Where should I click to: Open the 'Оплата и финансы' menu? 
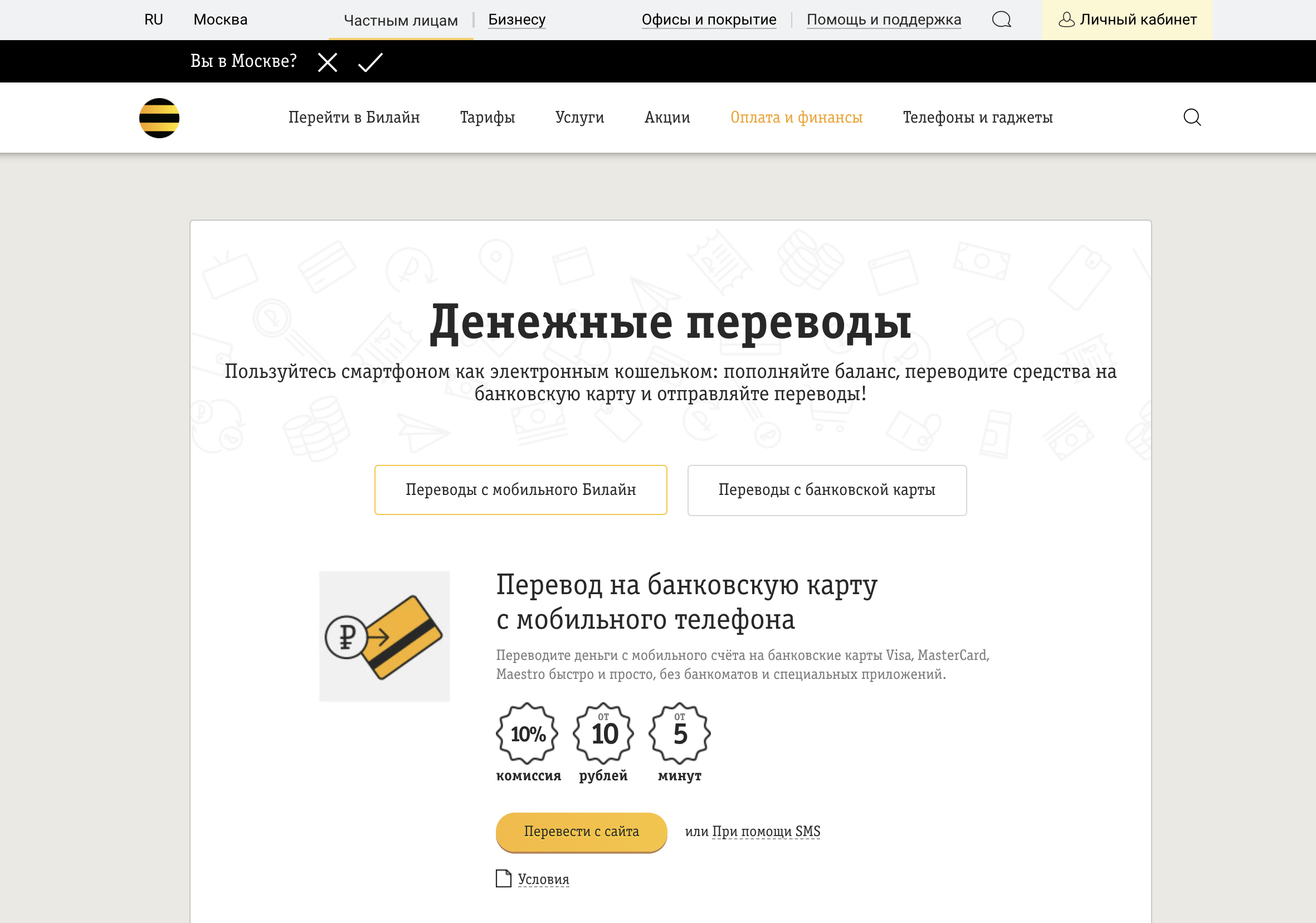pyautogui.click(x=796, y=117)
